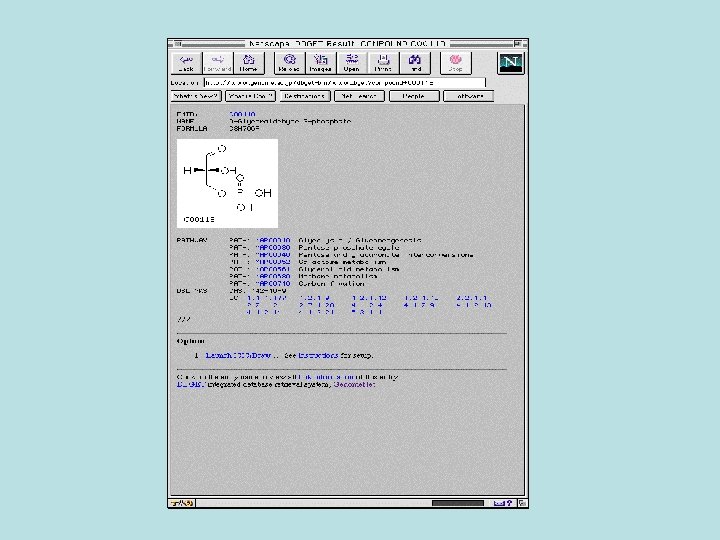The height and width of the screenshot is (540, 720).
Task: Click the Find binoculars button
Action: coord(414,62)
